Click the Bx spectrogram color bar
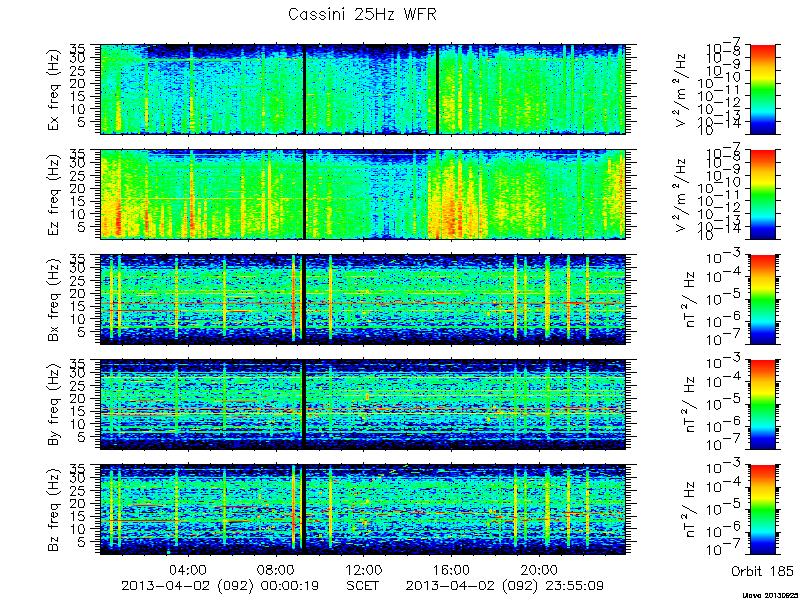Image resolution: width=800 pixels, height=600 pixels. point(762,299)
